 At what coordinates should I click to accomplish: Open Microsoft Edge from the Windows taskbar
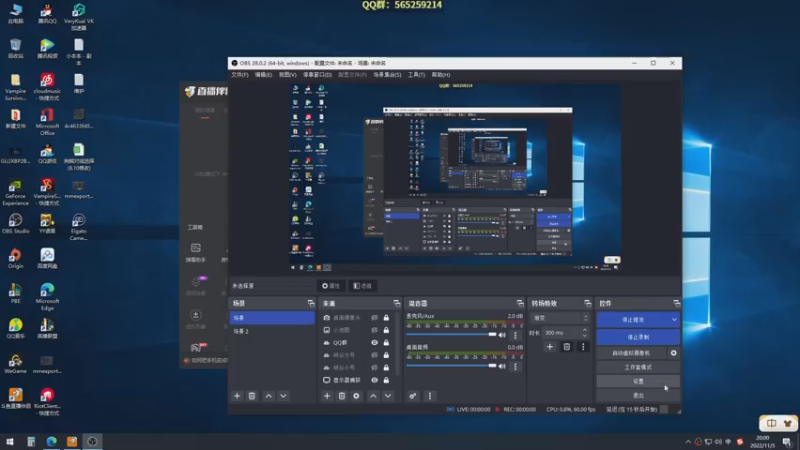coord(52,441)
